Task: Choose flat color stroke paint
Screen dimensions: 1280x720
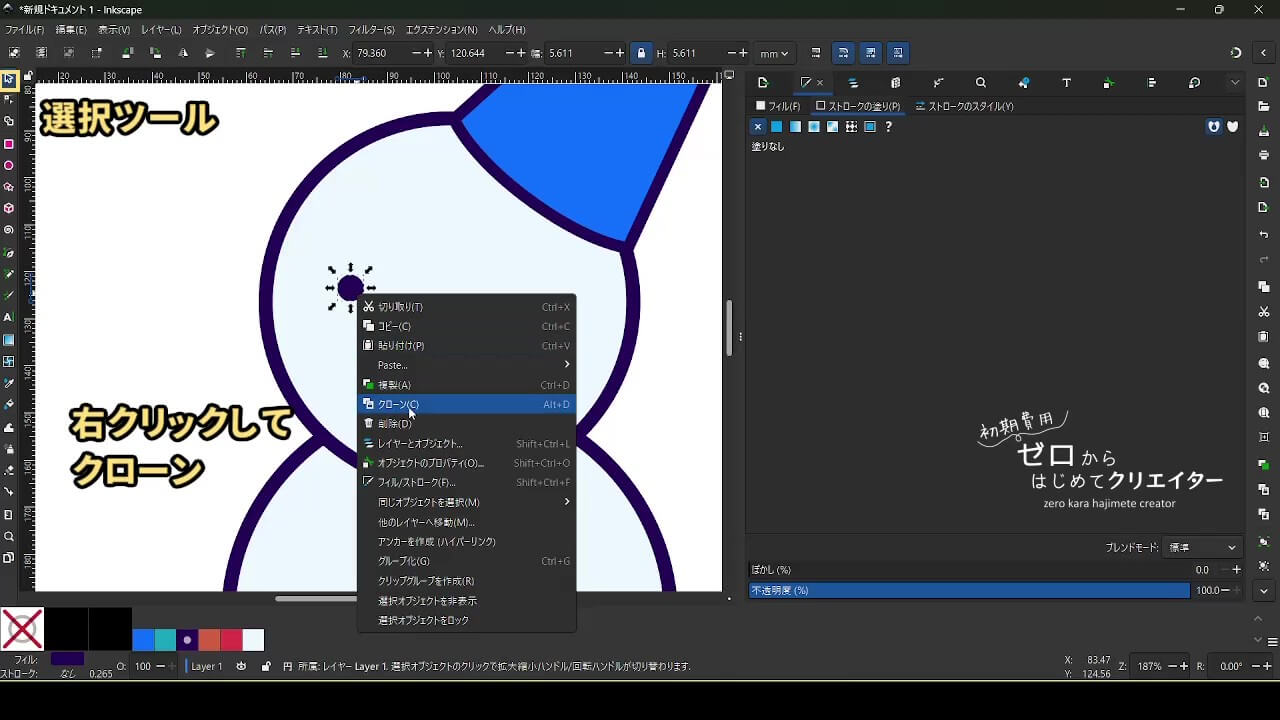Action: coord(776,127)
